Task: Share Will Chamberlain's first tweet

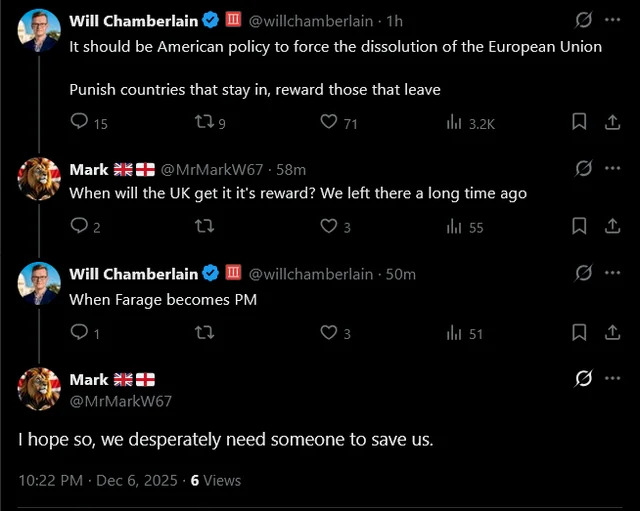Action: coord(612,122)
